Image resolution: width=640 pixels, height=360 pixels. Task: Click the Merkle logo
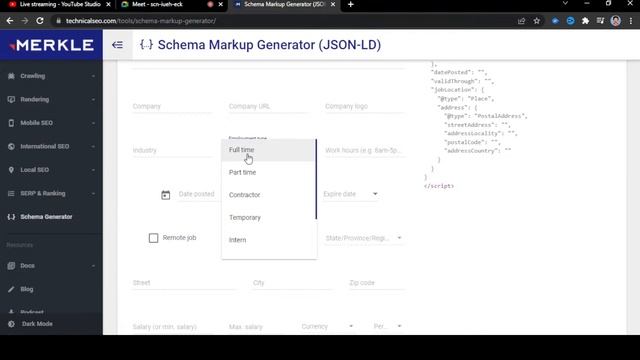pos(51,45)
